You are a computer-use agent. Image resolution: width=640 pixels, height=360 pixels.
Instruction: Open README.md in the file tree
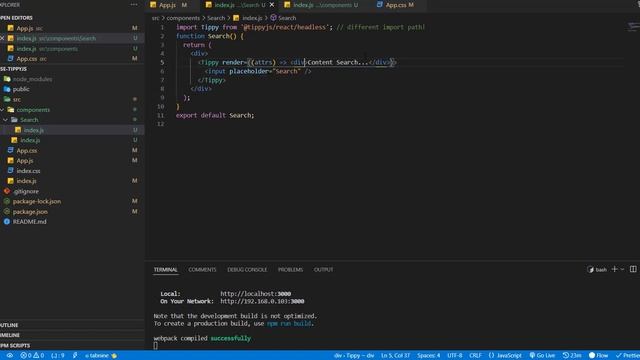(x=29, y=222)
